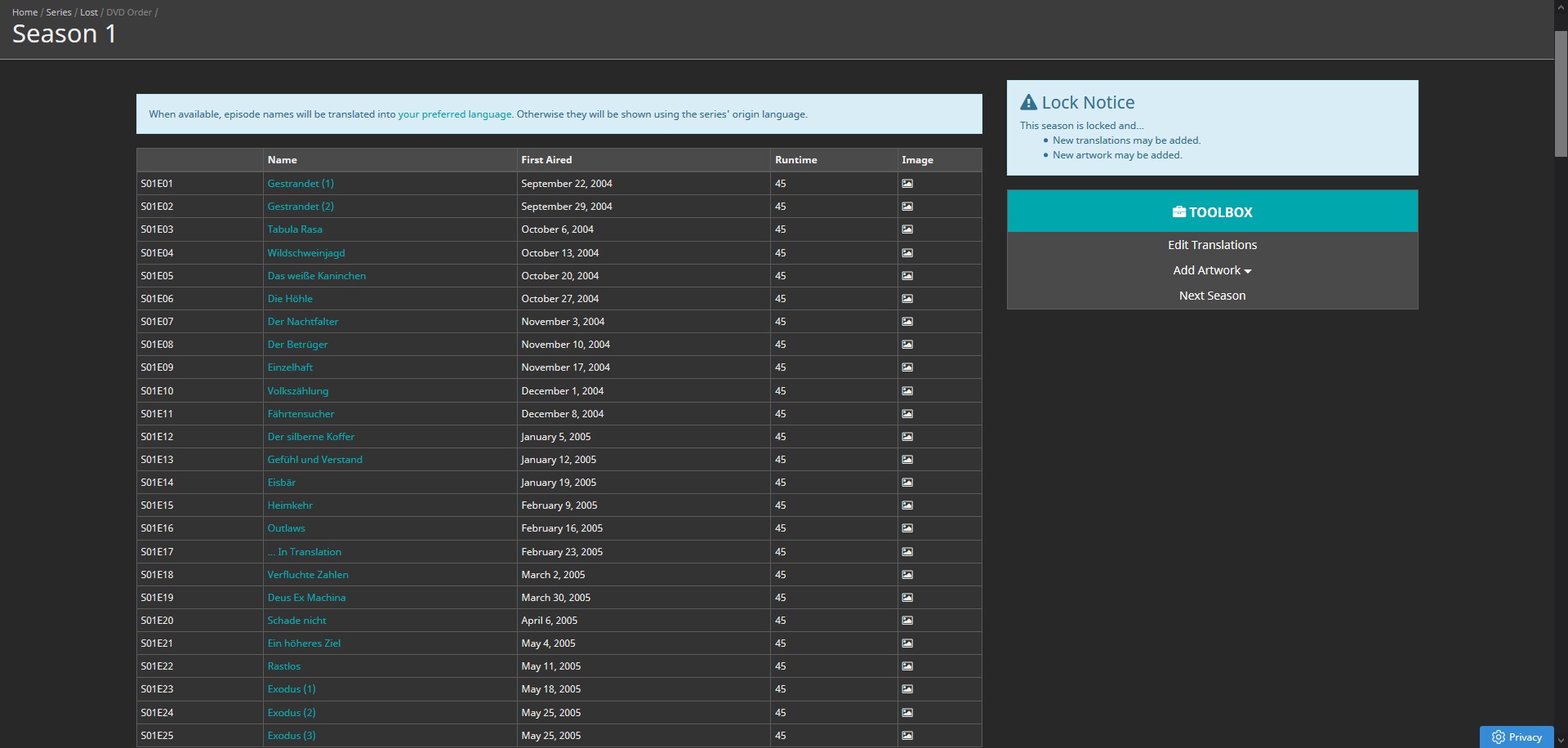This screenshot has height=748, width=1568.
Task: Follow the 'your preferred language' link
Action: pyautogui.click(x=455, y=114)
